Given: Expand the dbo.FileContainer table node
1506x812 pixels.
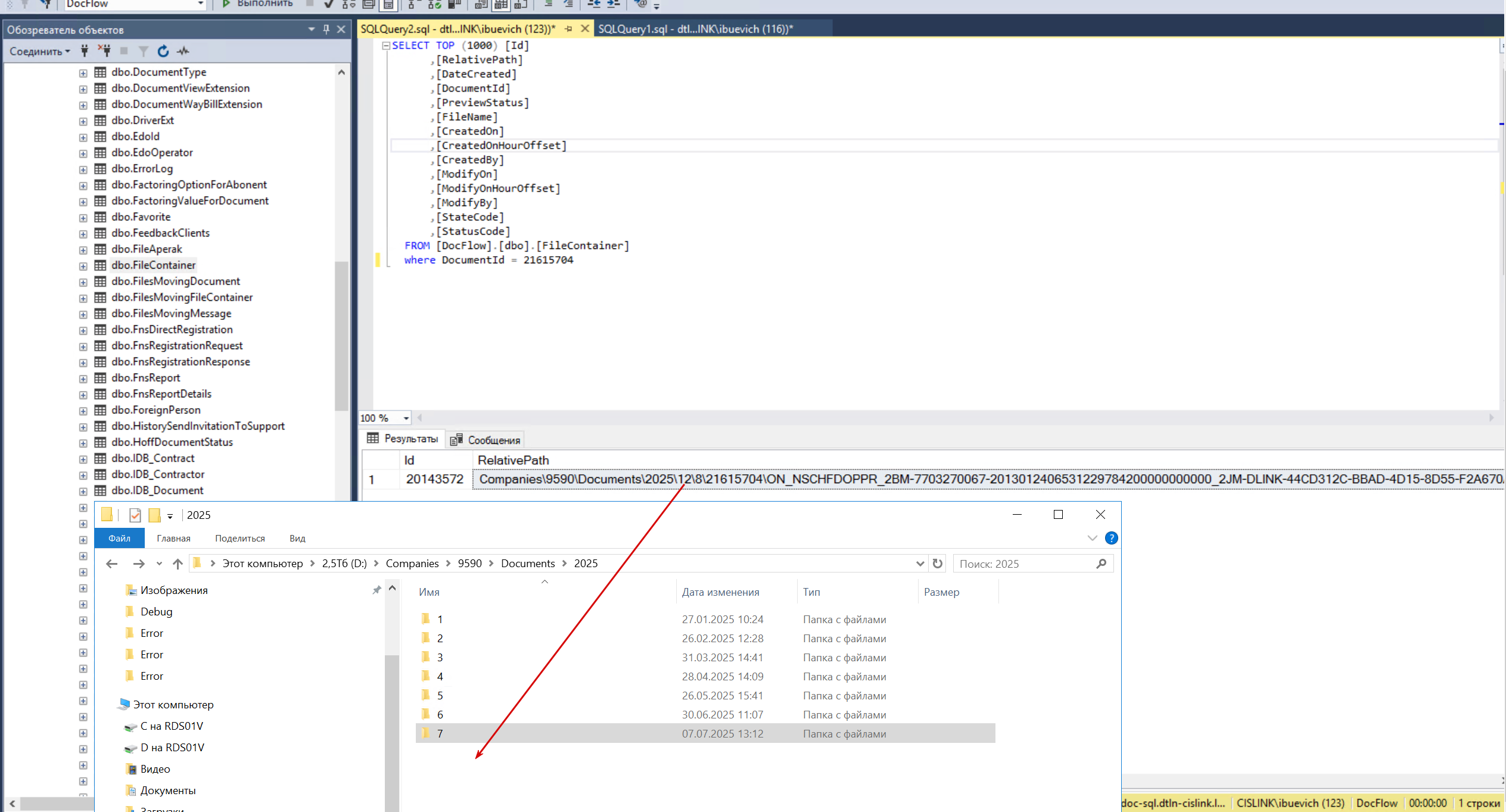Looking at the screenshot, I should [x=83, y=266].
